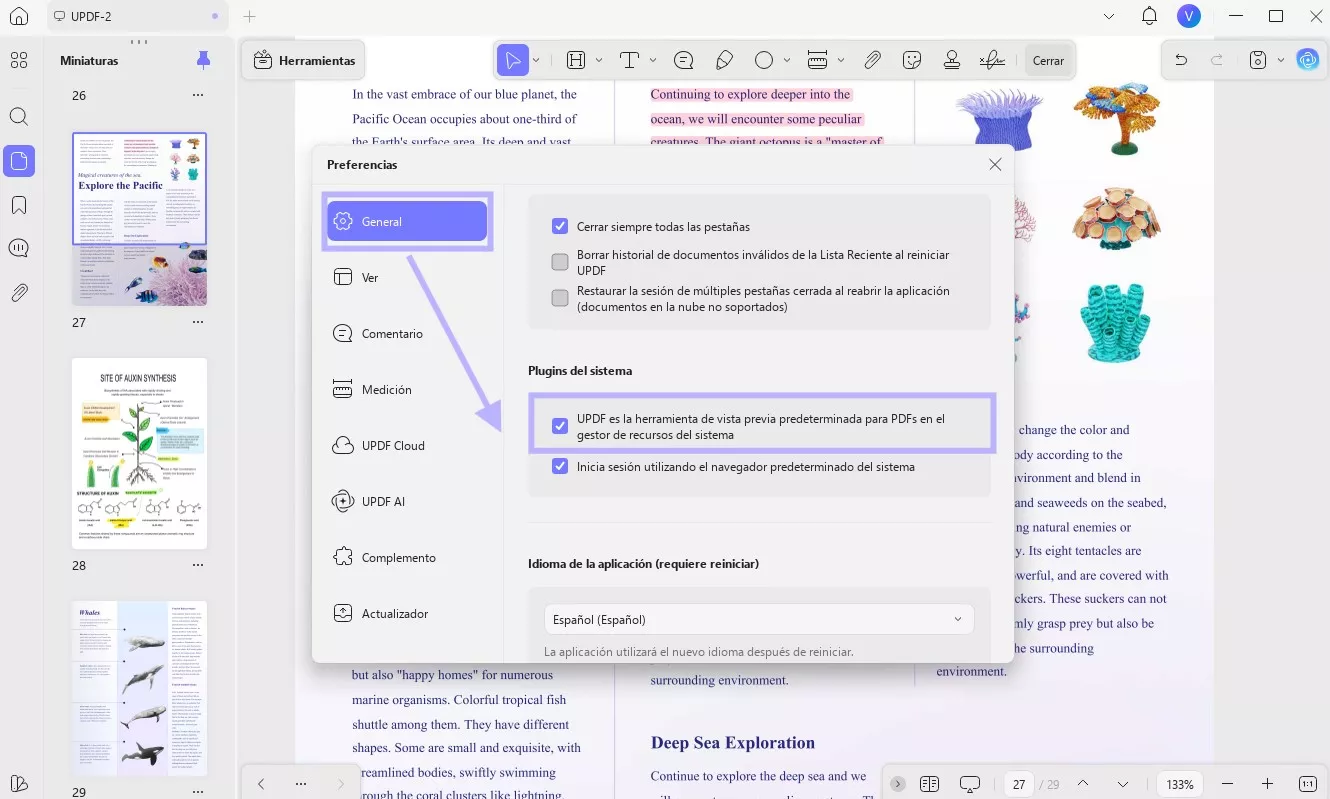
Task: Select the thumbnails panel icon in sidebar
Action: [18, 161]
